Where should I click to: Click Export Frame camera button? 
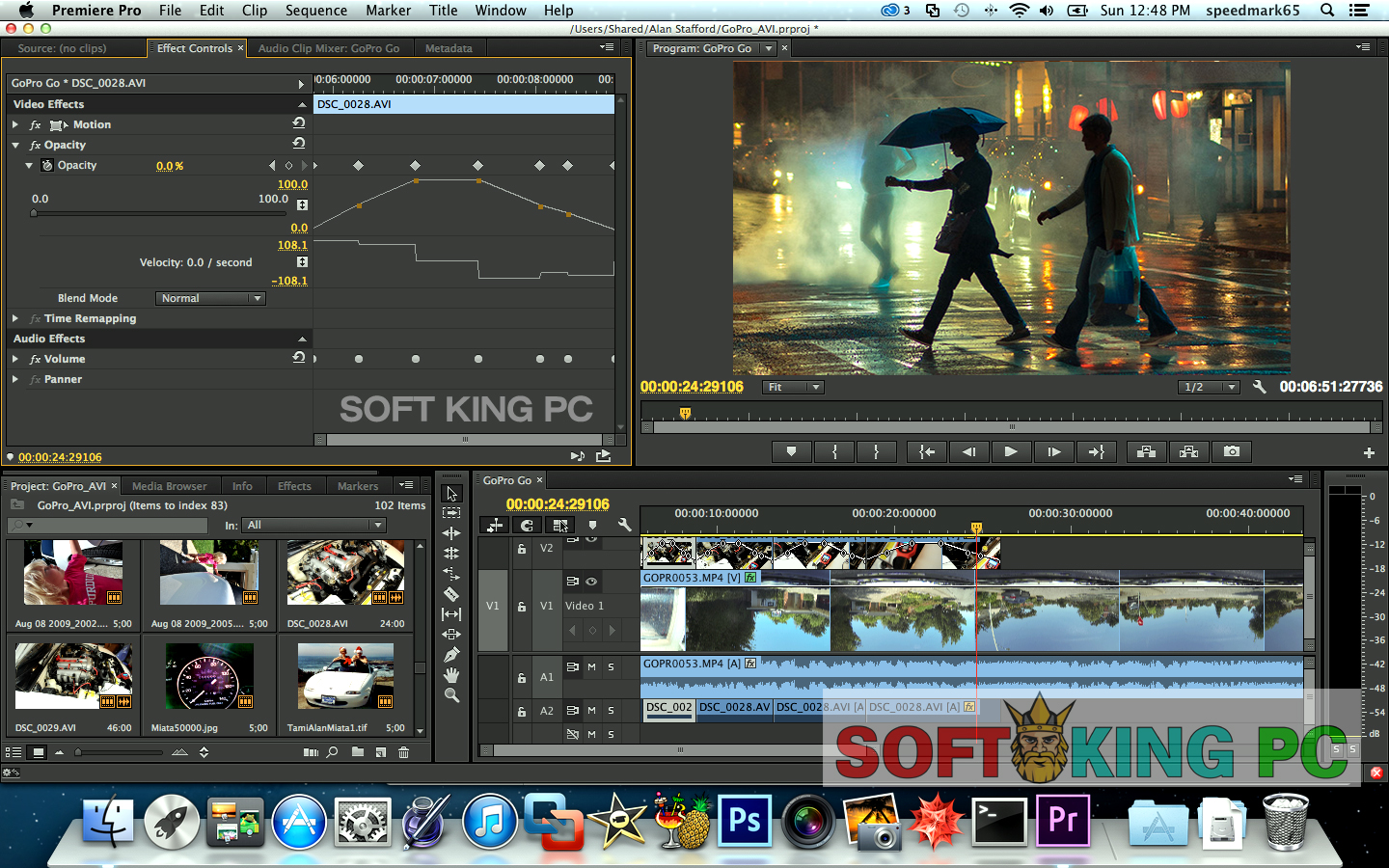1232,451
